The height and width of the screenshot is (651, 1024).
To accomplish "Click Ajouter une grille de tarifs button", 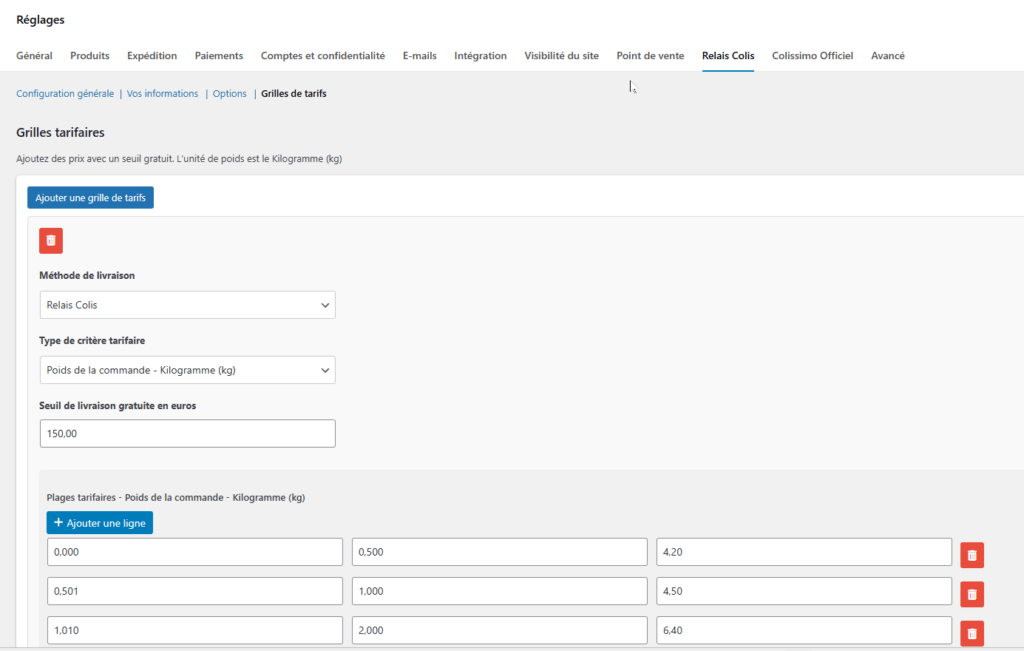I will pyautogui.click(x=90, y=198).
